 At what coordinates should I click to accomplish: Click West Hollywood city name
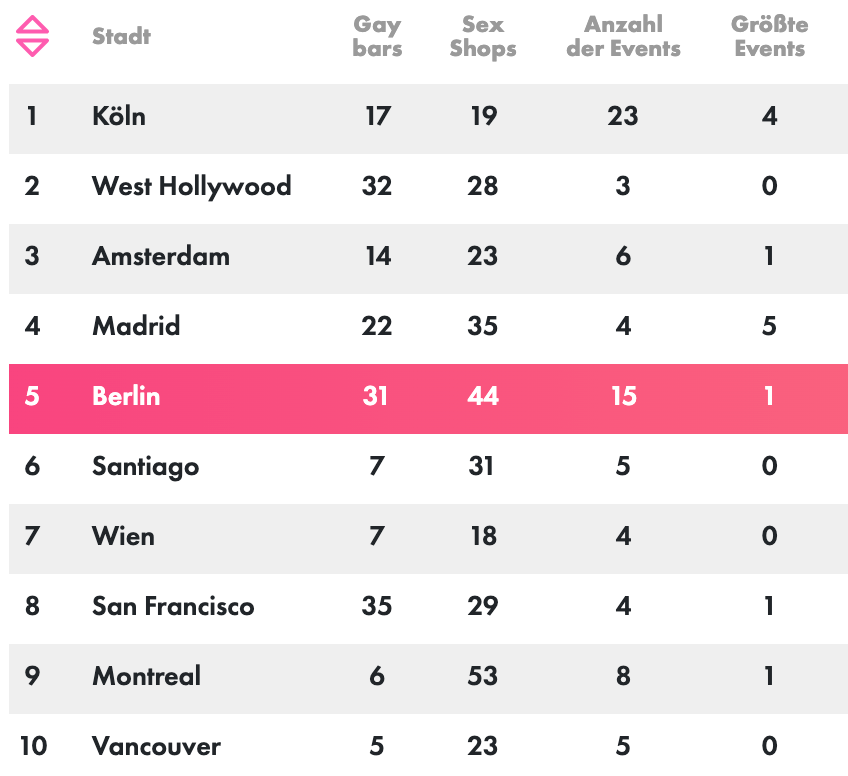click(x=191, y=186)
